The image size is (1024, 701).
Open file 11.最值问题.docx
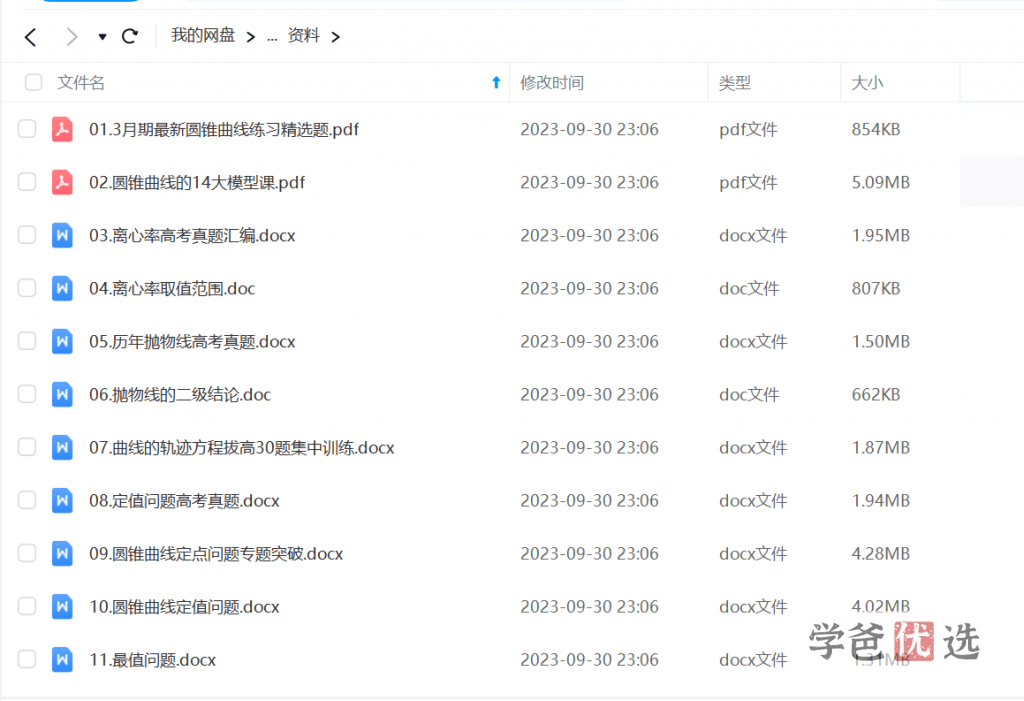pos(152,660)
